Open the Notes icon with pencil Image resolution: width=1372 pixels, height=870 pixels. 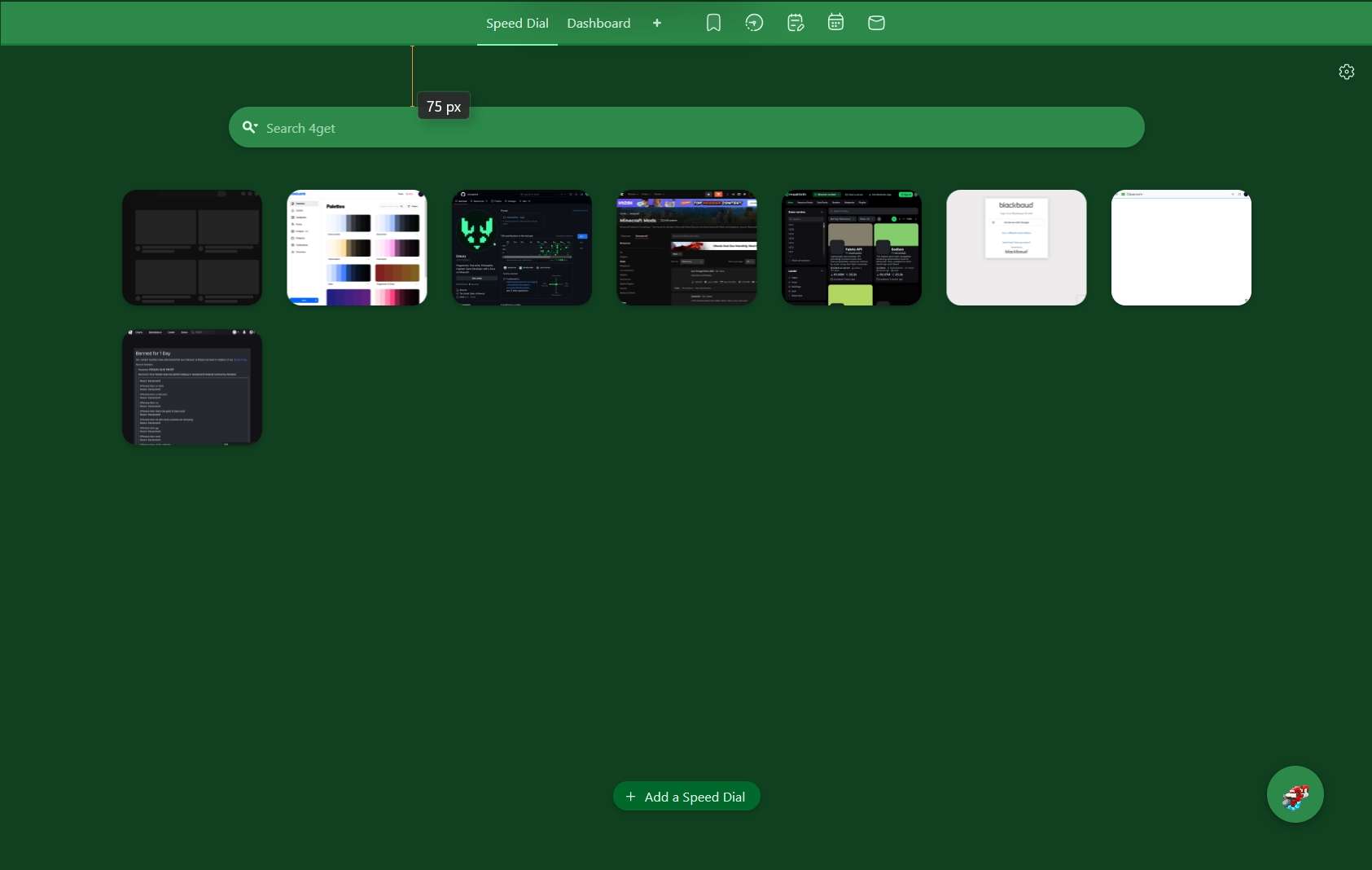(x=796, y=23)
